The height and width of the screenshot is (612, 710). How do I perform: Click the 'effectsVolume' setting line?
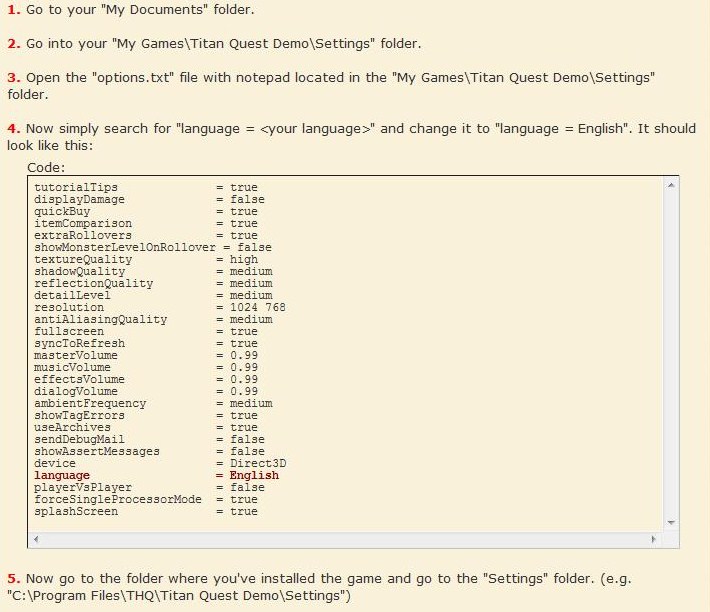pyautogui.click(x=146, y=379)
